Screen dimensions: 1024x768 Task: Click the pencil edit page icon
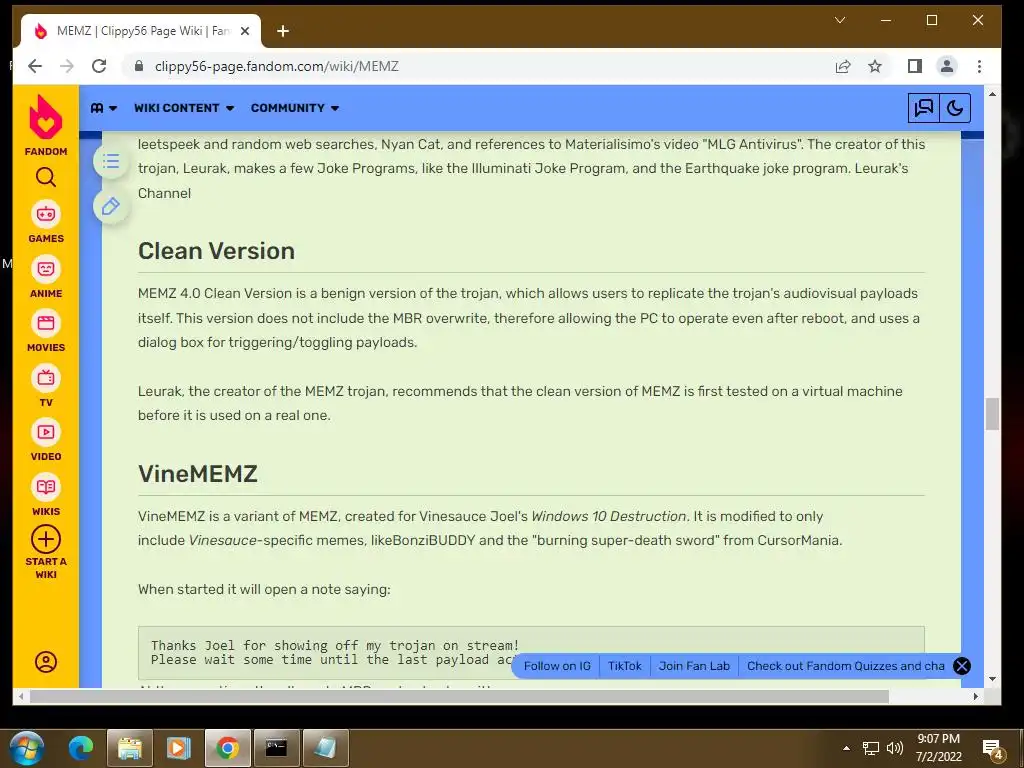(111, 206)
